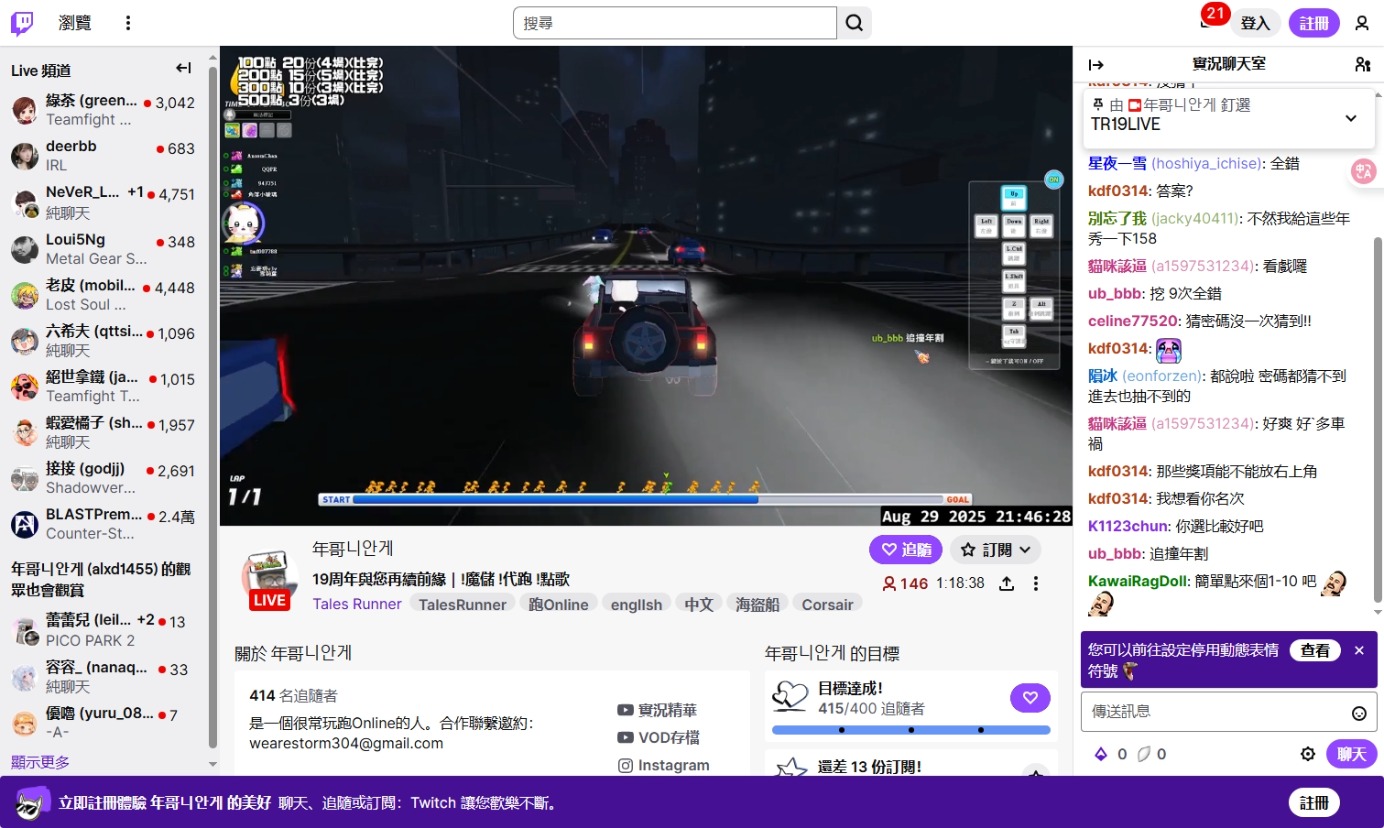Screen dimensions: 1384x828
Task: Collapse the Live channels sidebar
Action: coord(183,69)
